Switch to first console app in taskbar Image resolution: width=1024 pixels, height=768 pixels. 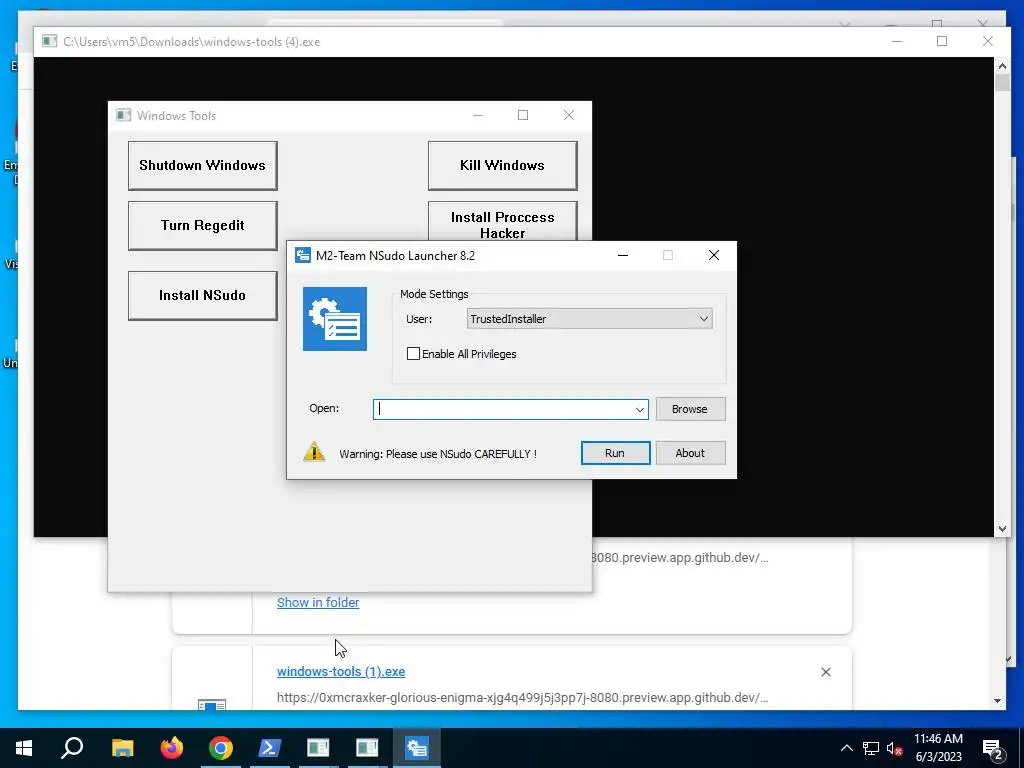[318, 748]
